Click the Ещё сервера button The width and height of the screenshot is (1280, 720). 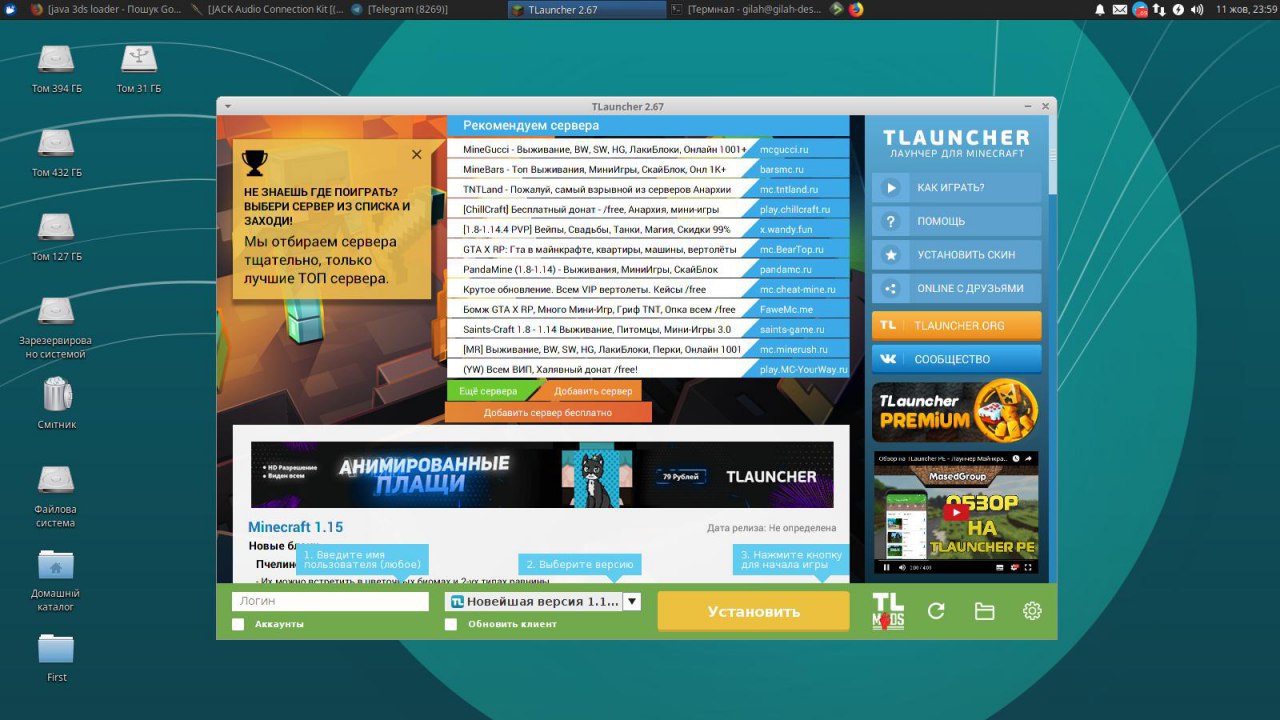488,391
